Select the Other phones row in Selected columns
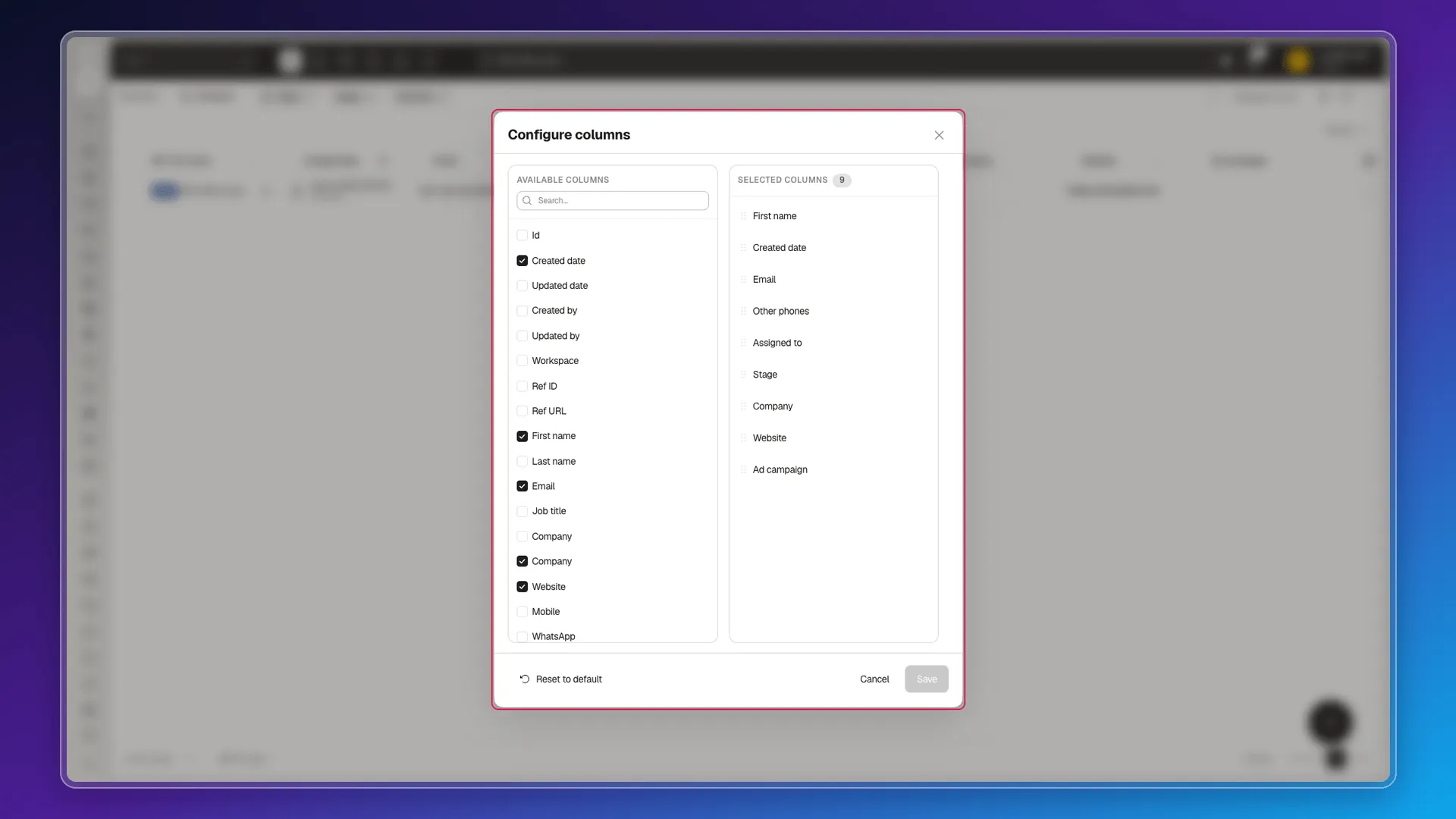Image resolution: width=1456 pixels, height=819 pixels. (x=833, y=312)
